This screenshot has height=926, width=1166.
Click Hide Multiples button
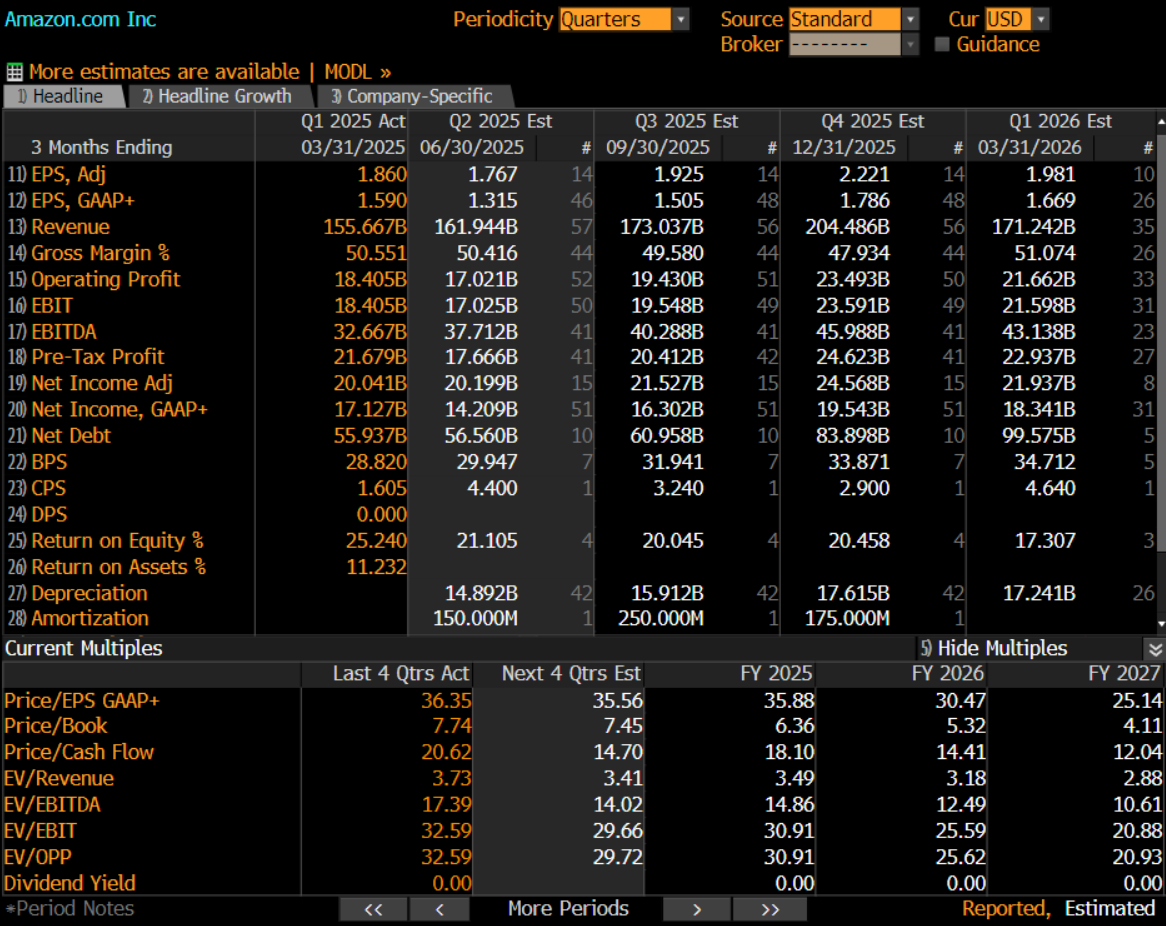coord(994,649)
